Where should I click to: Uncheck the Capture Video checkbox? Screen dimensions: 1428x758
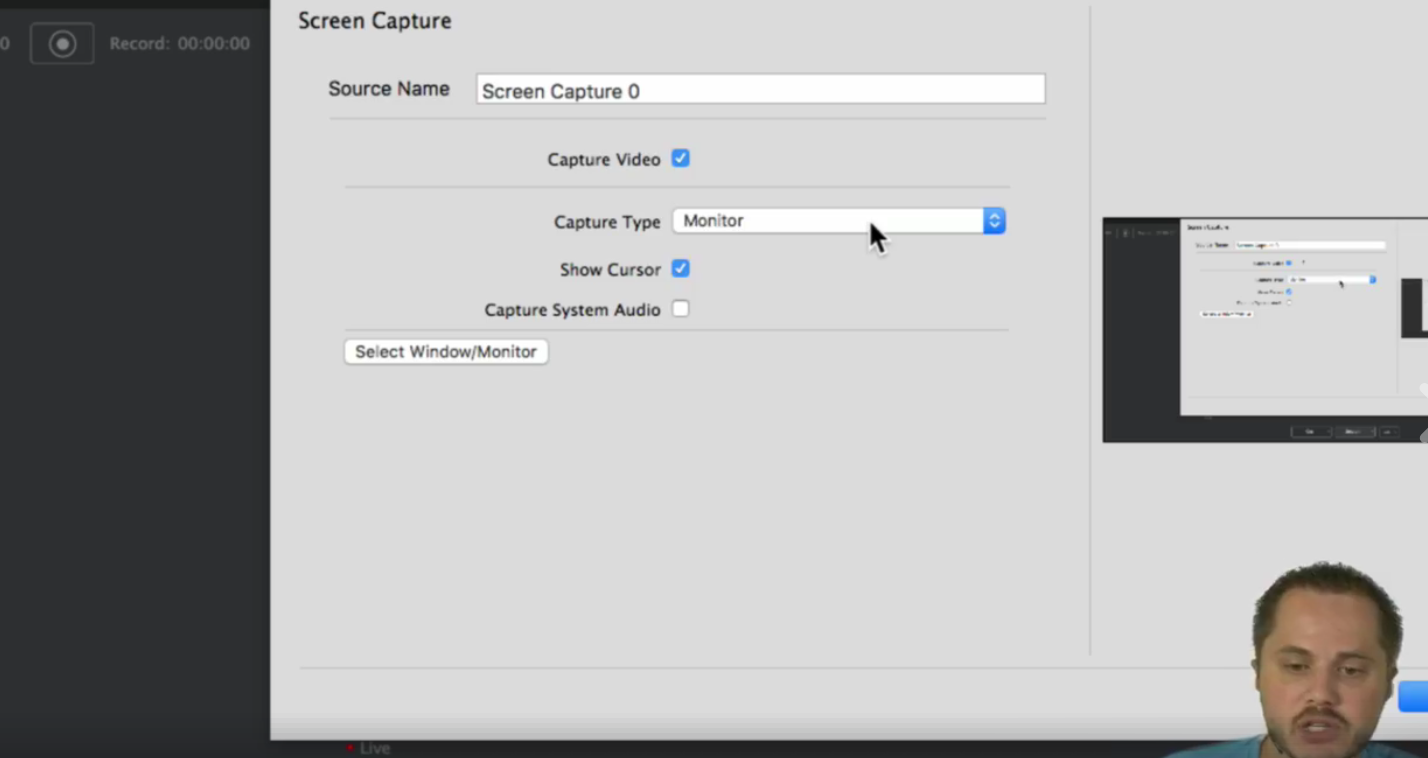(680, 159)
